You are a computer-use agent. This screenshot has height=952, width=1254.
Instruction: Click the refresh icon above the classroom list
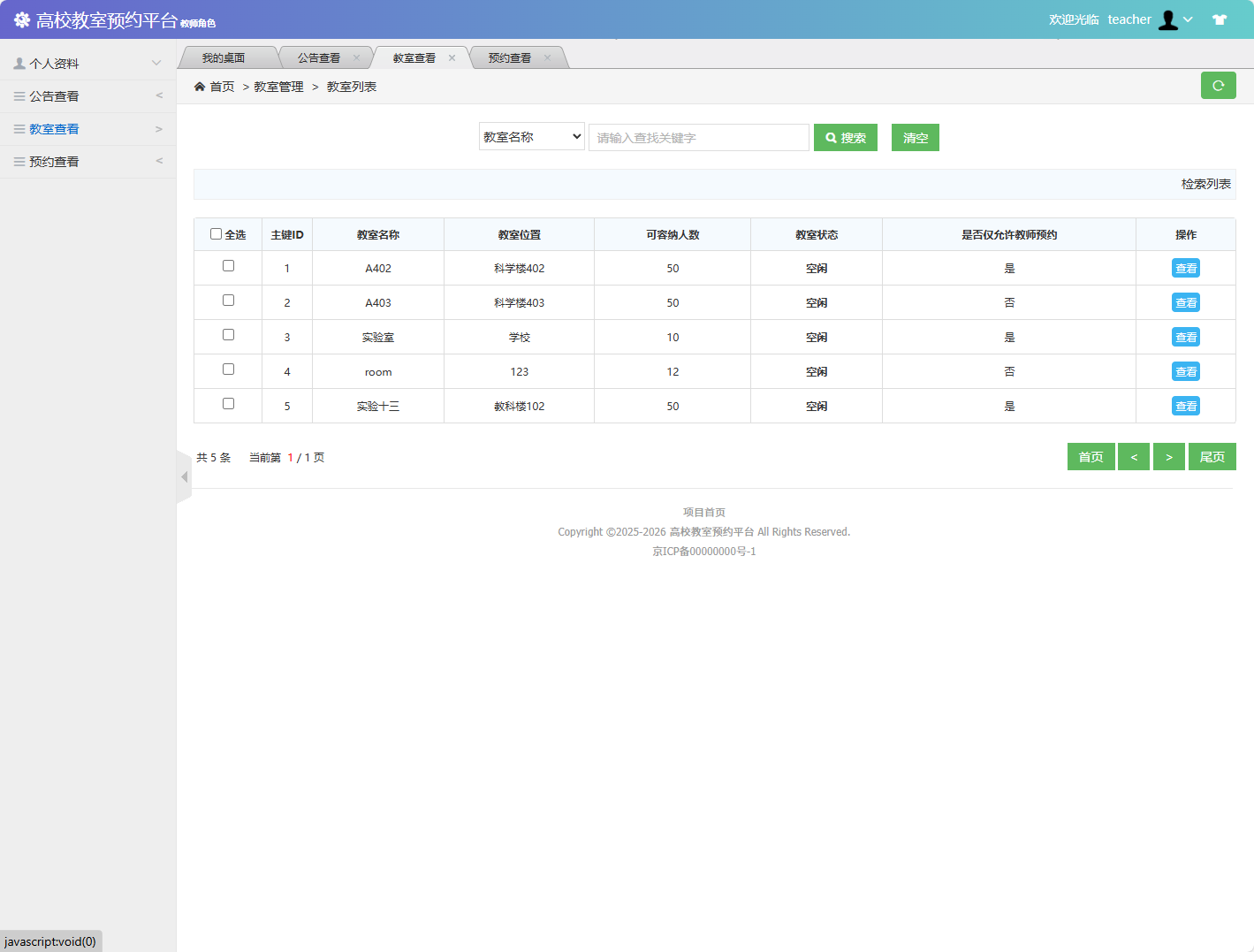(1218, 85)
